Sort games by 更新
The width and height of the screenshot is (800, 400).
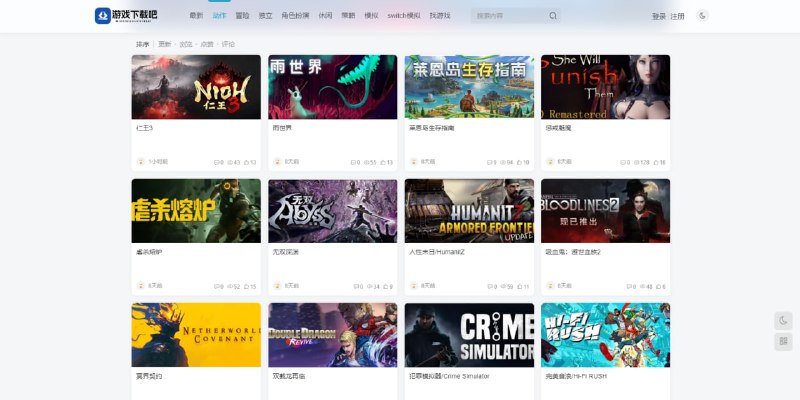tap(165, 44)
